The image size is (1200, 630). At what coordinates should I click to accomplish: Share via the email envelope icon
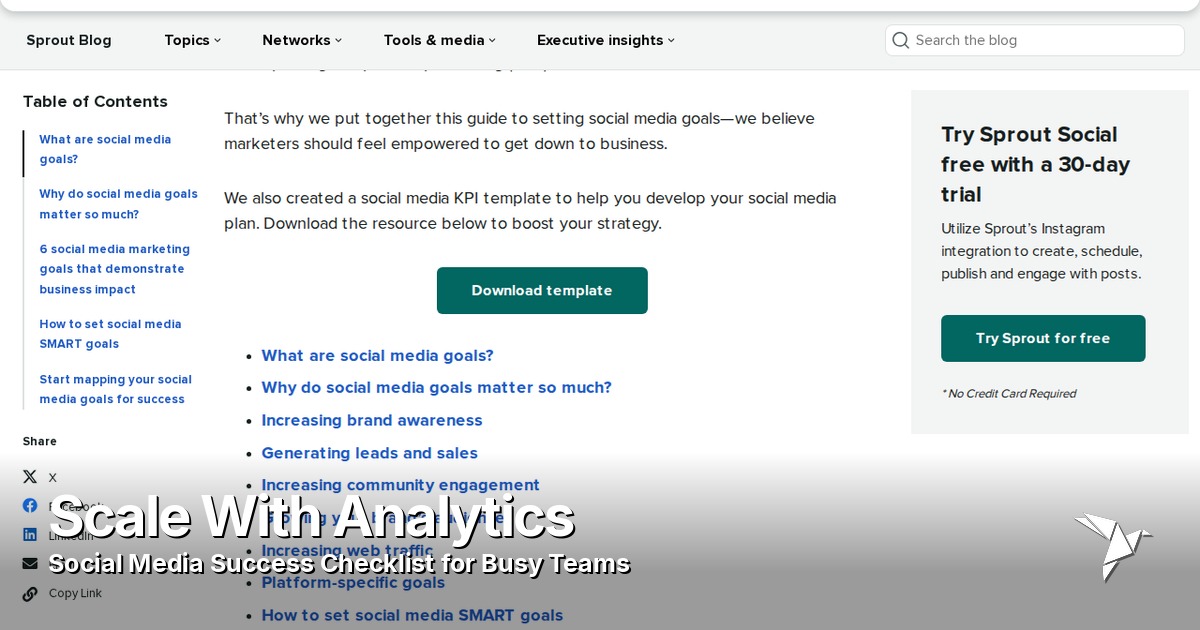click(x=30, y=564)
